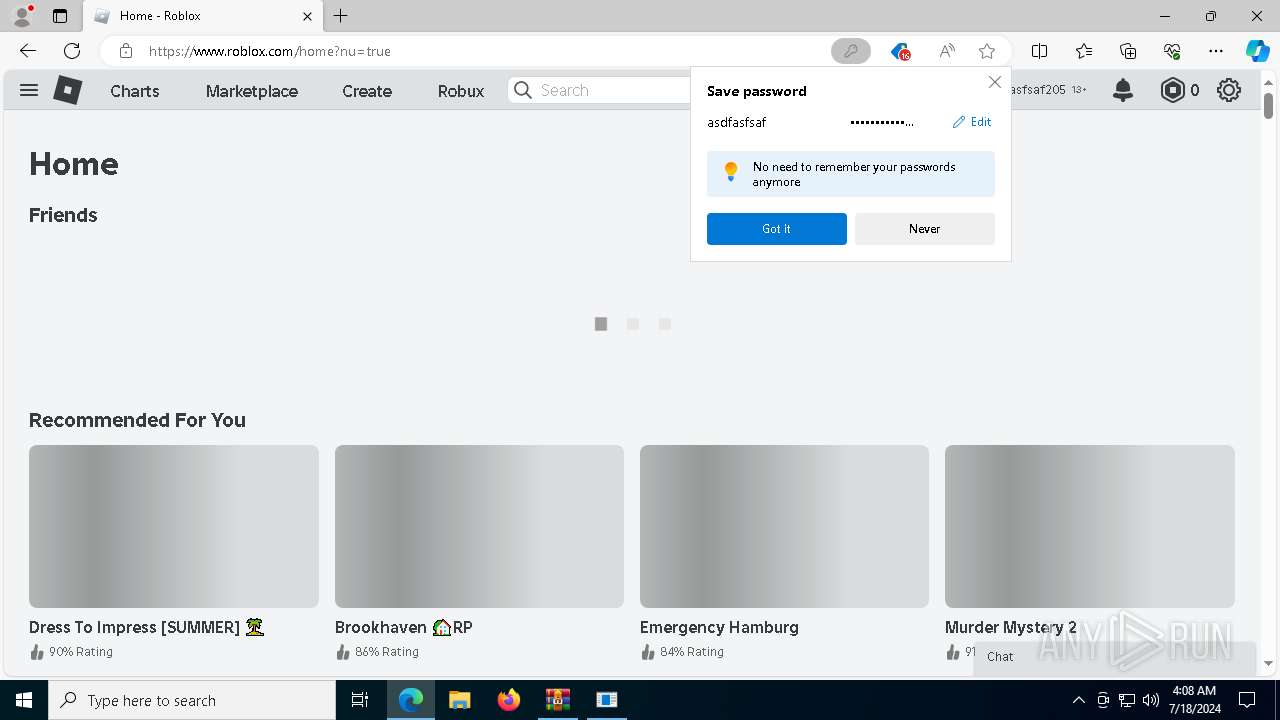Go back to previous page
This screenshot has width=1280, height=720.
tap(28, 51)
